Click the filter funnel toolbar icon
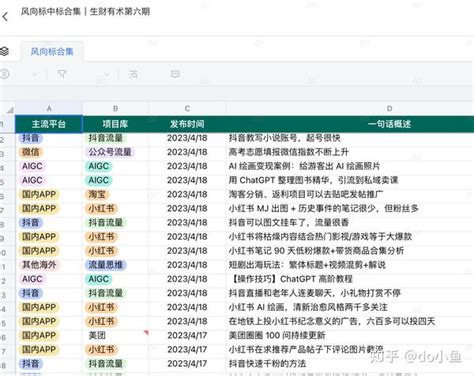This screenshot has width=474, height=376. (62, 74)
